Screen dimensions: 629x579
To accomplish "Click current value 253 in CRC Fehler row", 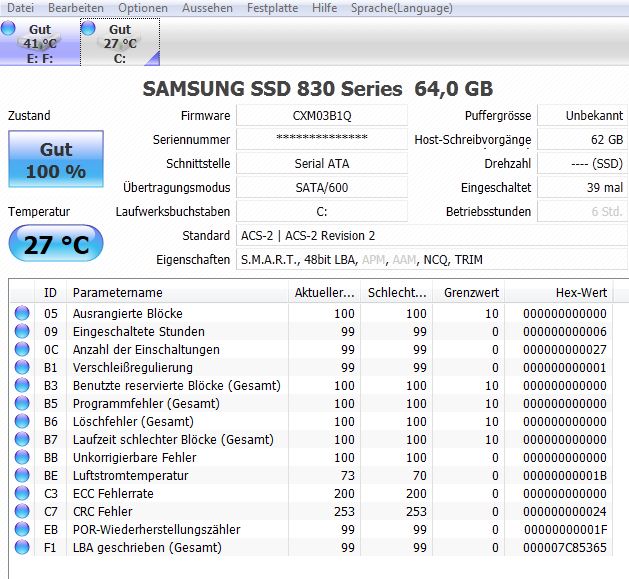I will click(x=344, y=512).
